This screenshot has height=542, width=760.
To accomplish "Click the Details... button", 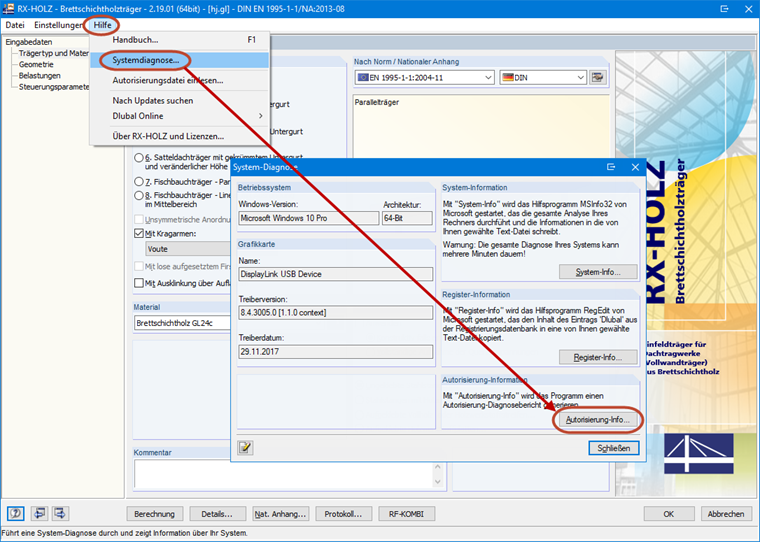I will coord(217,514).
